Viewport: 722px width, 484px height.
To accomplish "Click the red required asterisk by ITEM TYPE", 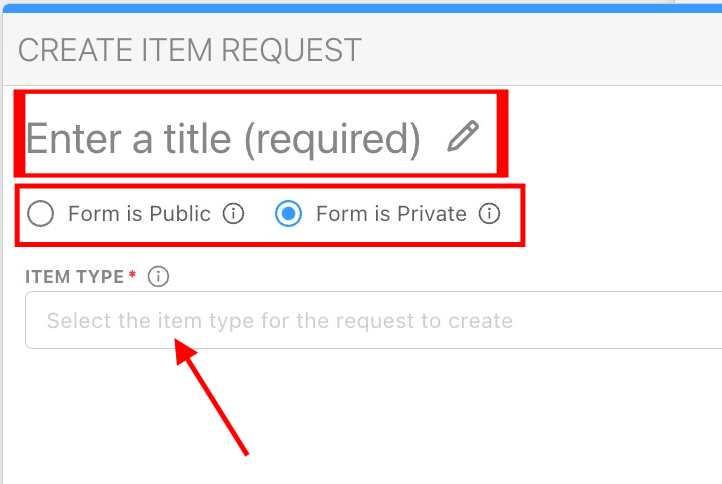I will (x=133, y=275).
